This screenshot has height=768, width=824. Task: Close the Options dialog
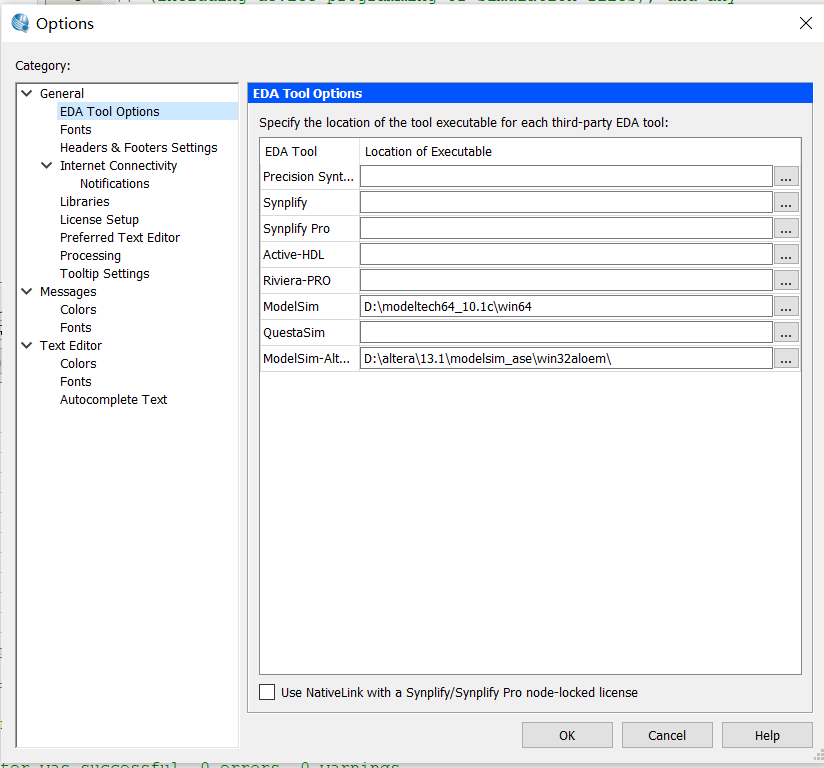pos(806,23)
